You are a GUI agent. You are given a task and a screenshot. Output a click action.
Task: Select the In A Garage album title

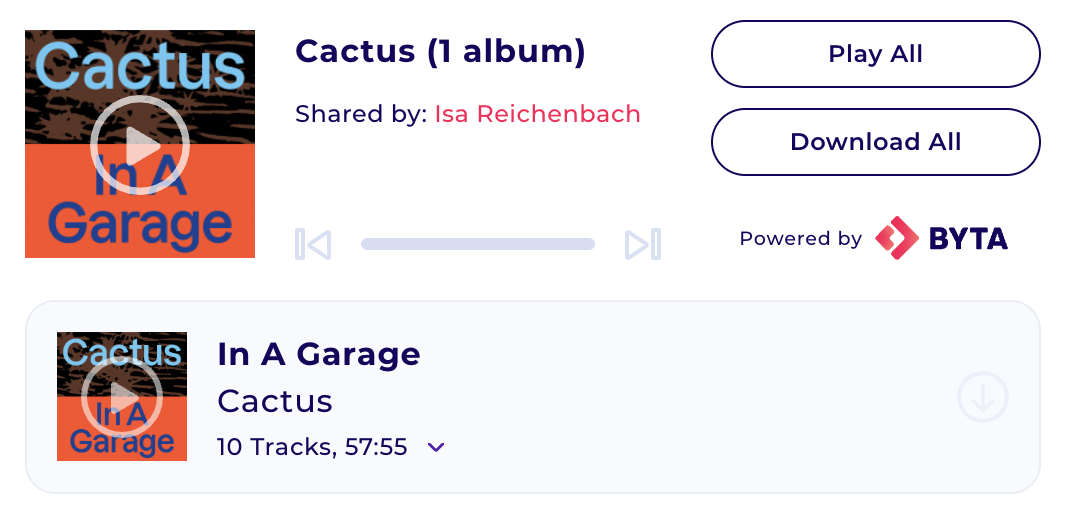pyautogui.click(x=318, y=354)
